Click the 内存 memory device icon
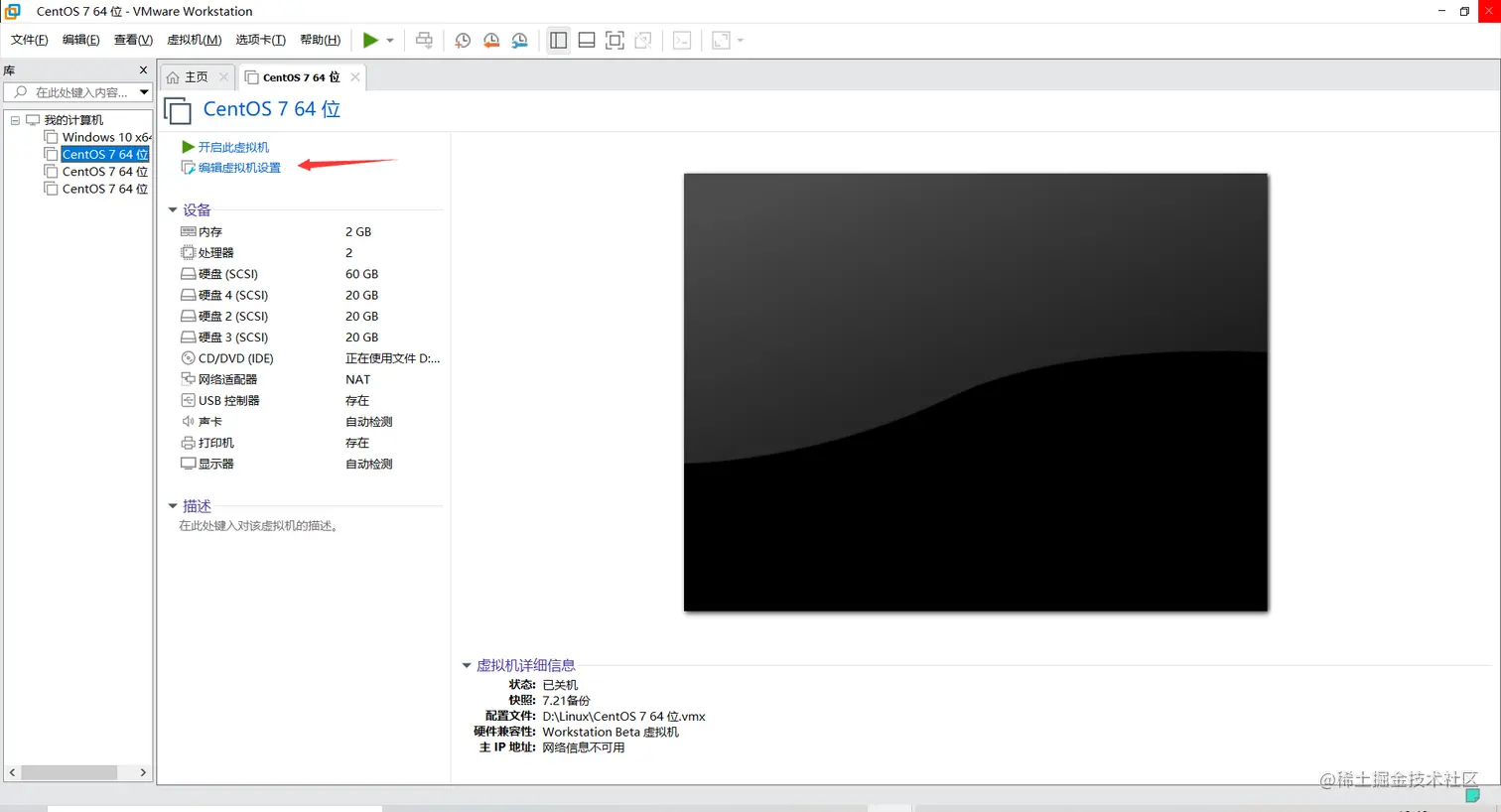Viewport: 1501px width, 812px height. click(188, 231)
